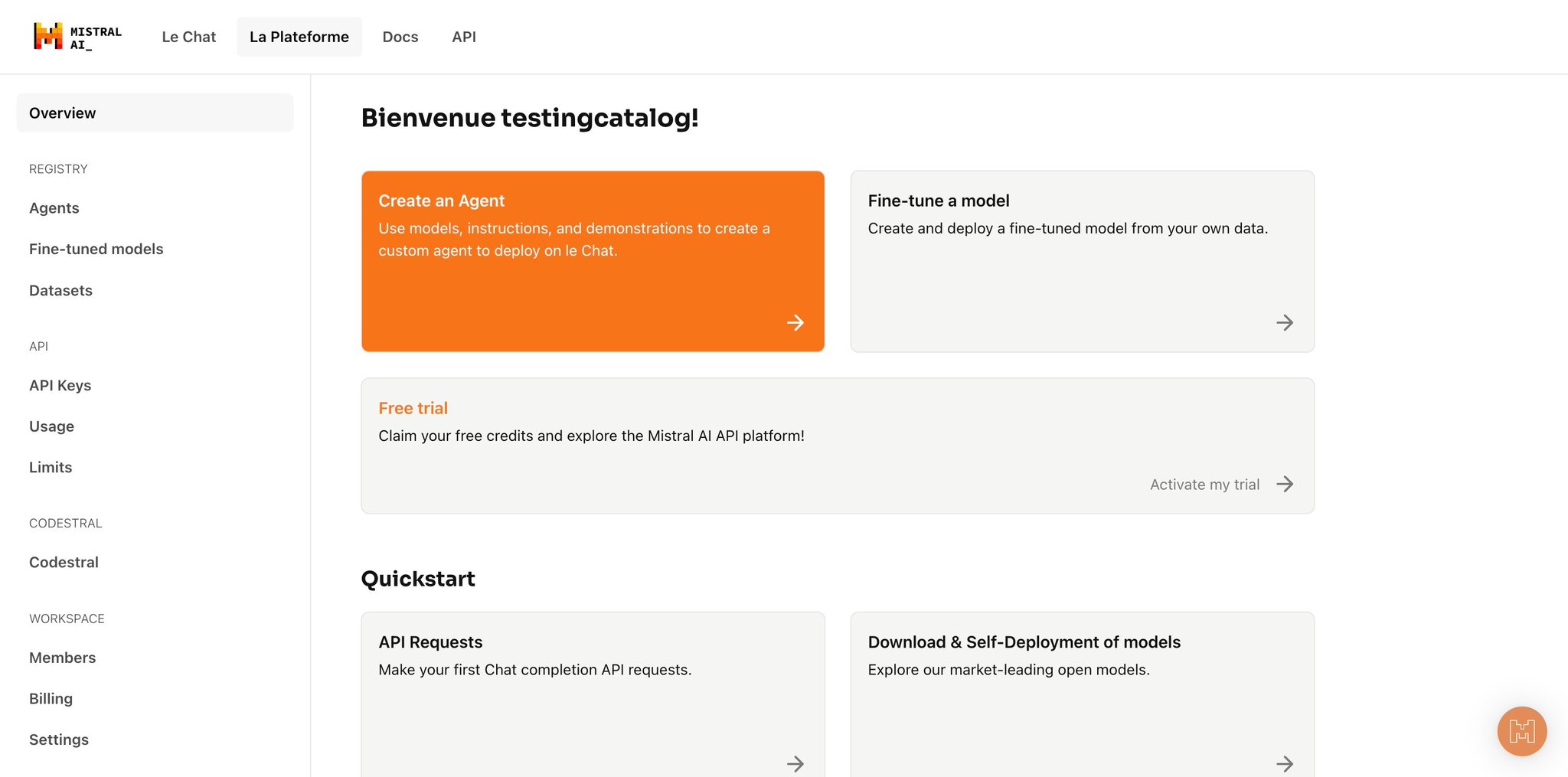The height and width of the screenshot is (777, 1568).
Task: Switch to the Le Chat tab
Action: pos(188,37)
